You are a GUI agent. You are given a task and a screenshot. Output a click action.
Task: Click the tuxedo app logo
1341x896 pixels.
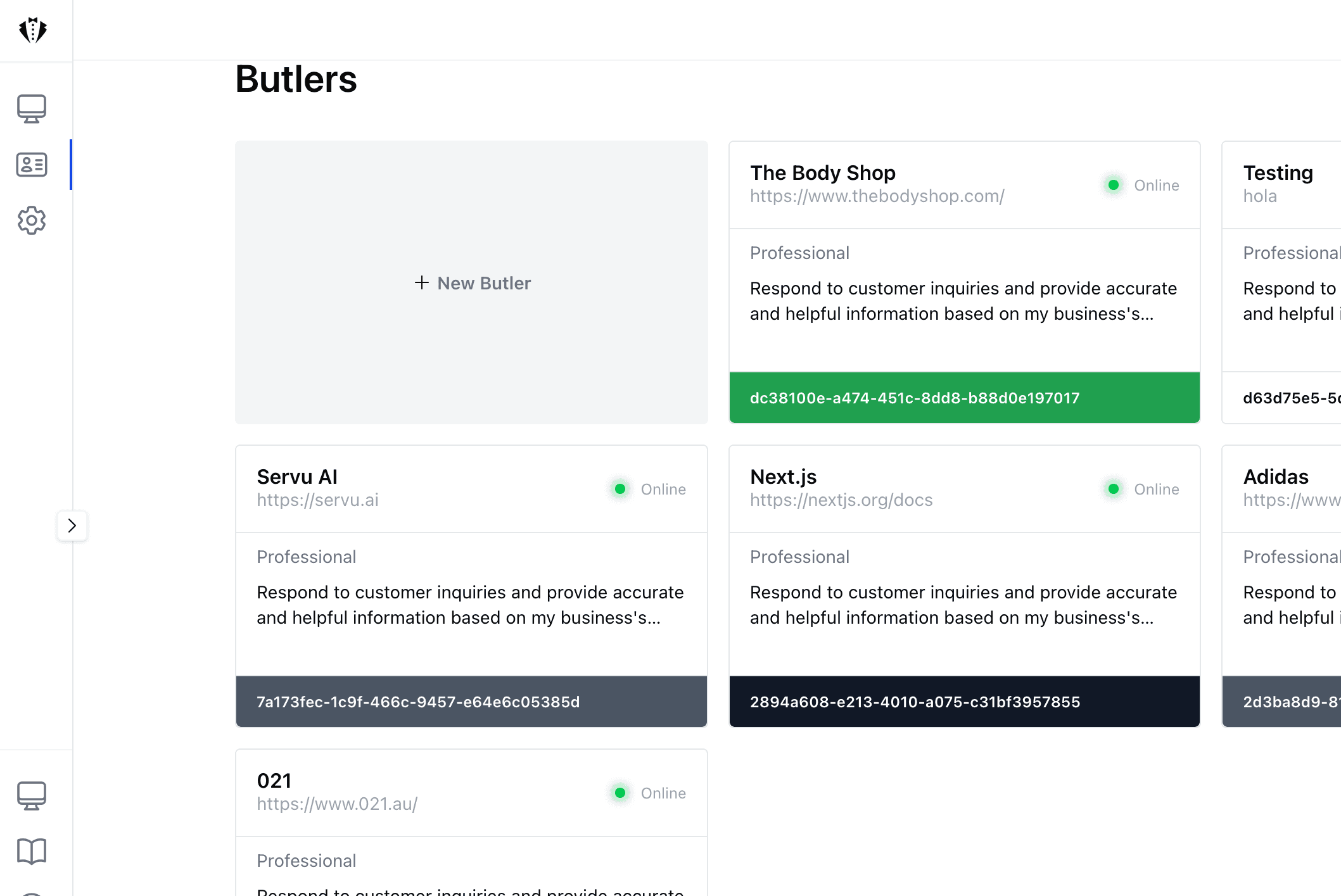[x=33, y=30]
